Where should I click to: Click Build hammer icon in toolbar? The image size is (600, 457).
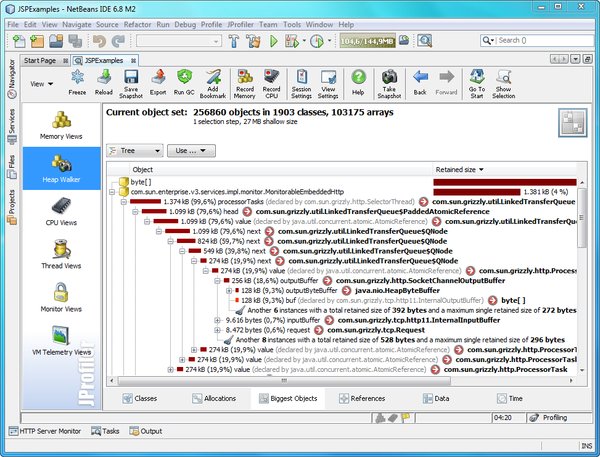(x=234, y=41)
